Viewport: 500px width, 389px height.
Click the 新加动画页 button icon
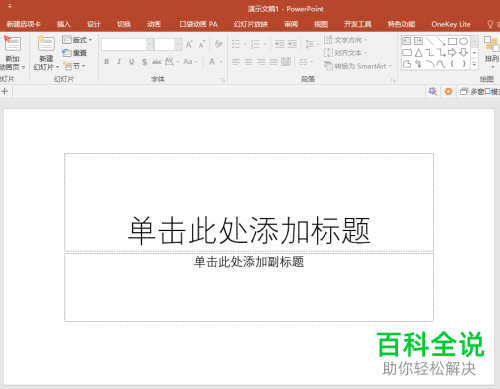point(12,44)
